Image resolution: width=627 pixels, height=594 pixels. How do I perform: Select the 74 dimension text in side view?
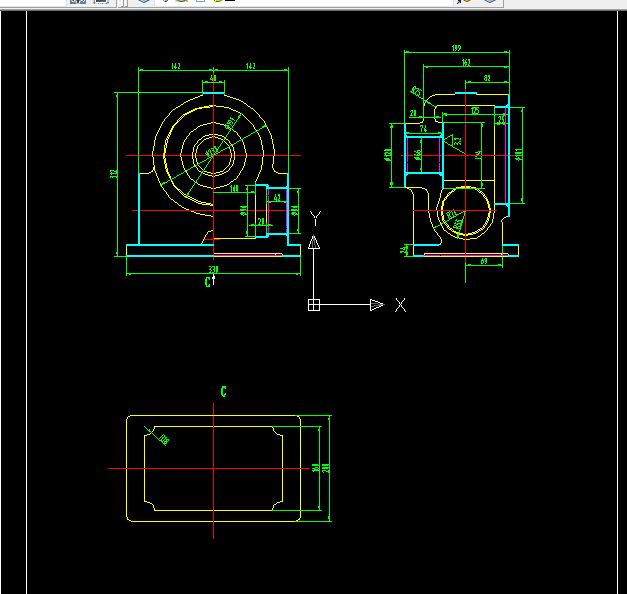pyautogui.click(x=423, y=128)
